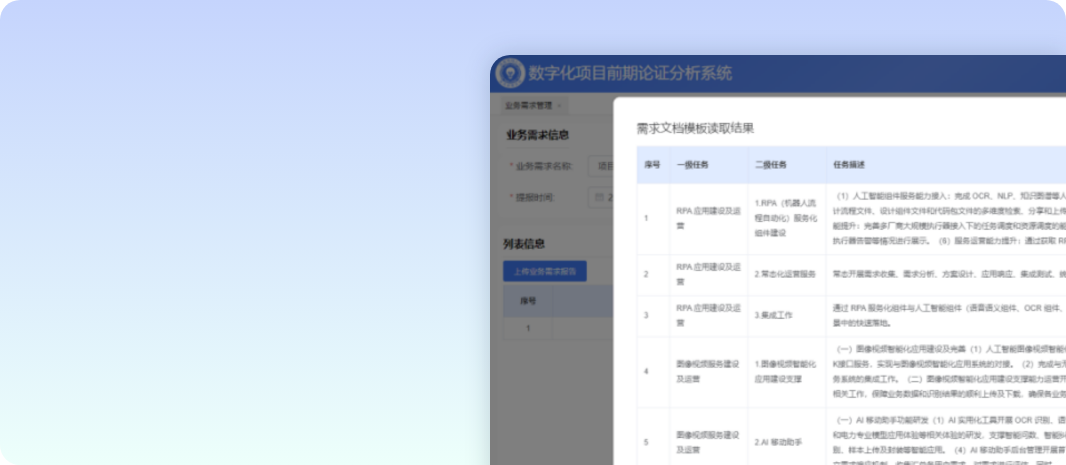
Task: Click the 一级任务 column header
Action: coord(692,165)
